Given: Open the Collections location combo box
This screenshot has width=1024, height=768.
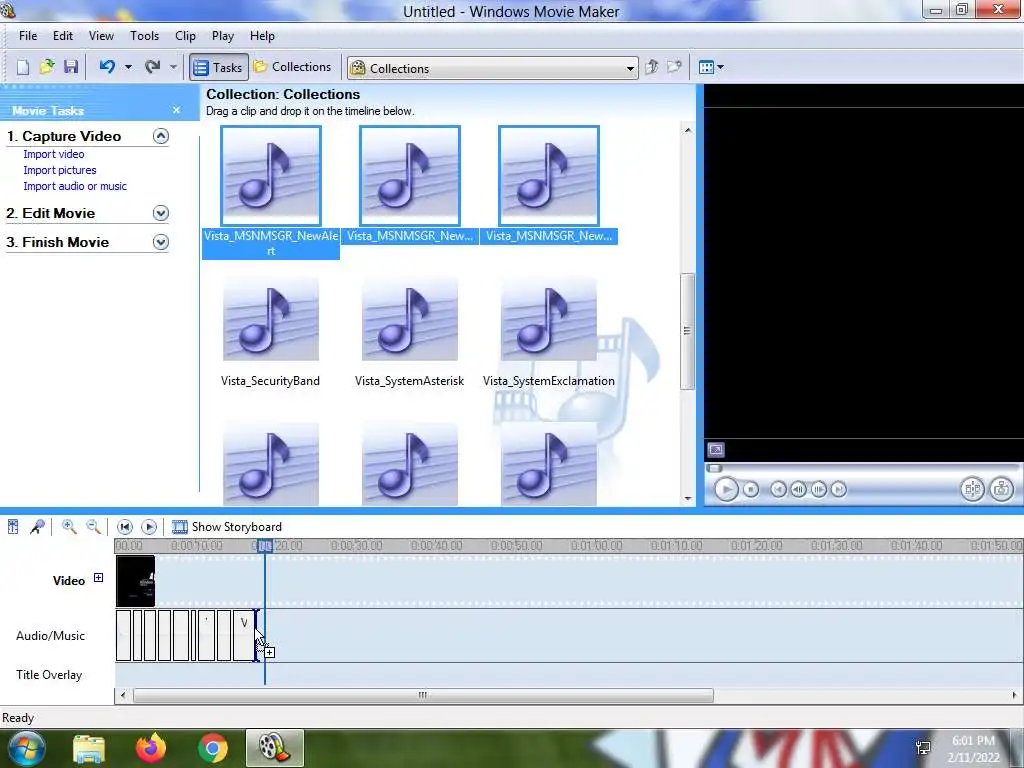Looking at the screenshot, I should pyautogui.click(x=492, y=68).
